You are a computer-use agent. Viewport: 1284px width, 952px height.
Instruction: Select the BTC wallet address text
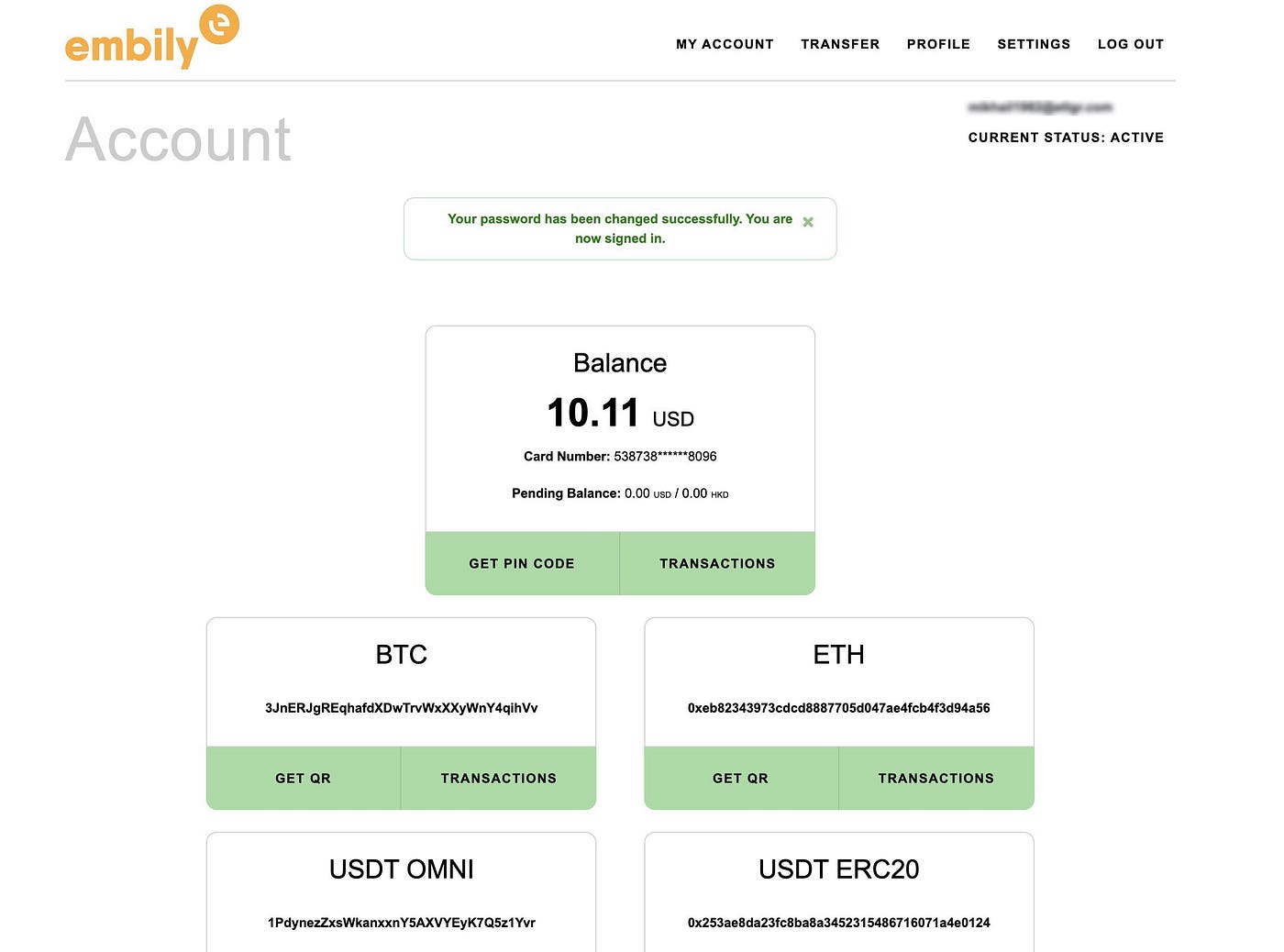tap(401, 707)
